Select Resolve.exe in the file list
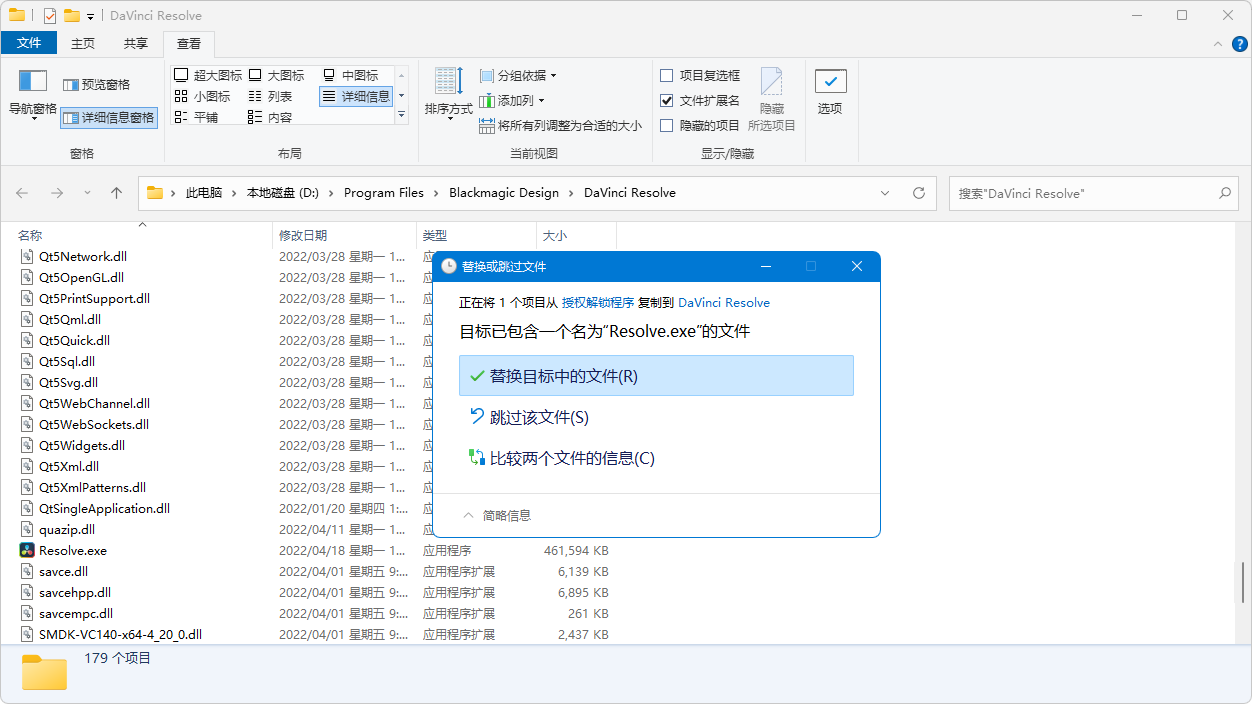The width and height of the screenshot is (1252, 704). [x=73, y=550]
